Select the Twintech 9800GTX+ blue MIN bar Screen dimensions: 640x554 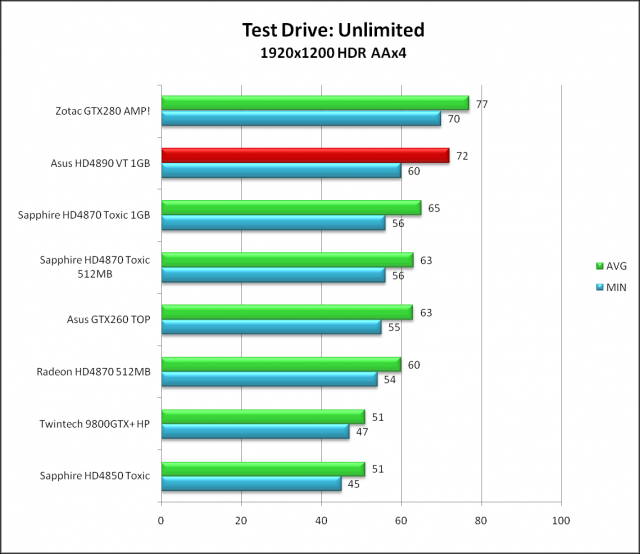click(256, 432)
